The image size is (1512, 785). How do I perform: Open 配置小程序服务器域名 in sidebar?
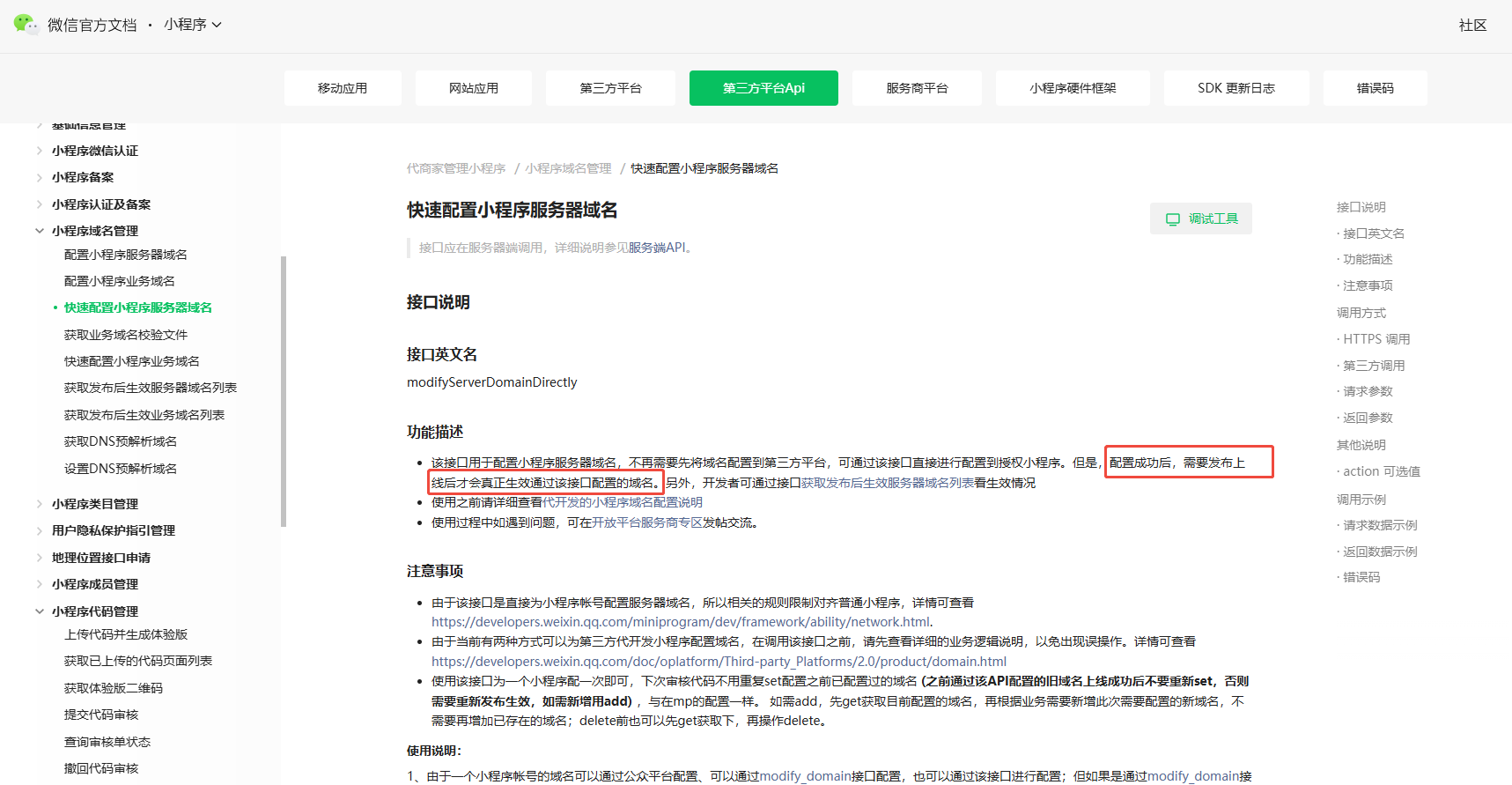[126, 255]
